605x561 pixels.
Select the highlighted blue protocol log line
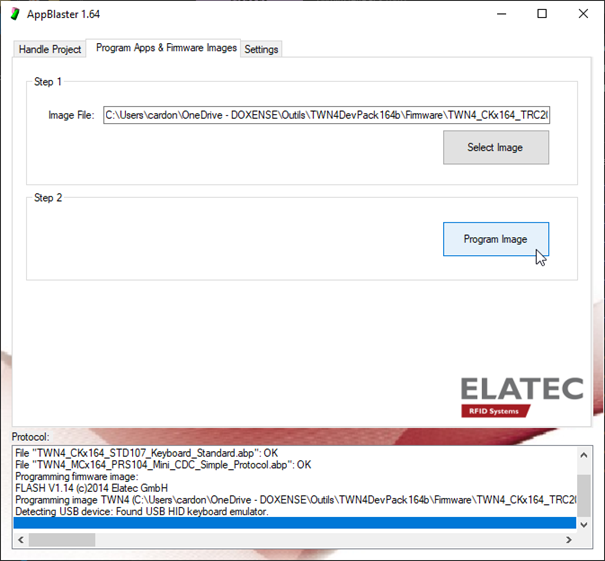click(295, 523)
